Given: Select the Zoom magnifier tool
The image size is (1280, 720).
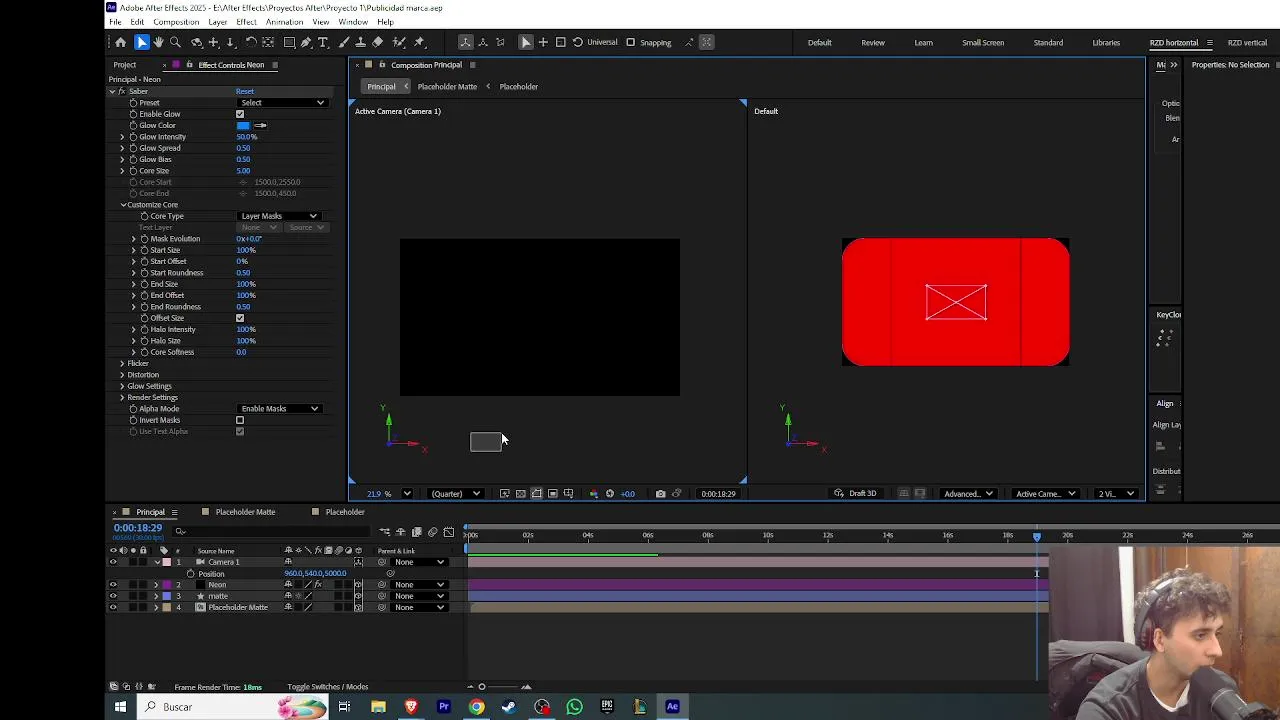Looking at the screenshot, I should 175,42.
